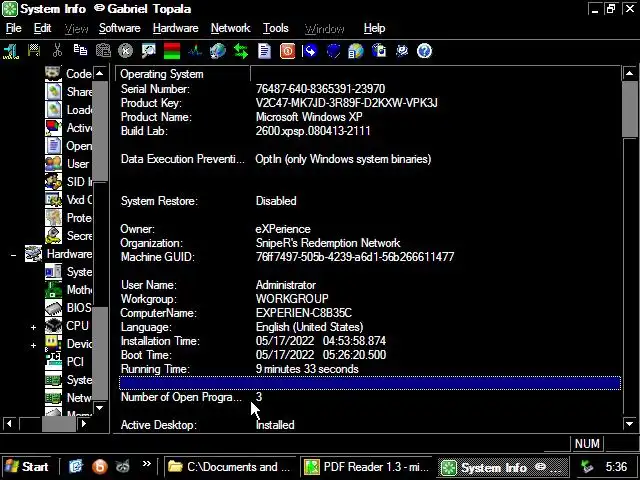Open the Software menu
Viewport: 640px width, 480px height.
point(120,28)
